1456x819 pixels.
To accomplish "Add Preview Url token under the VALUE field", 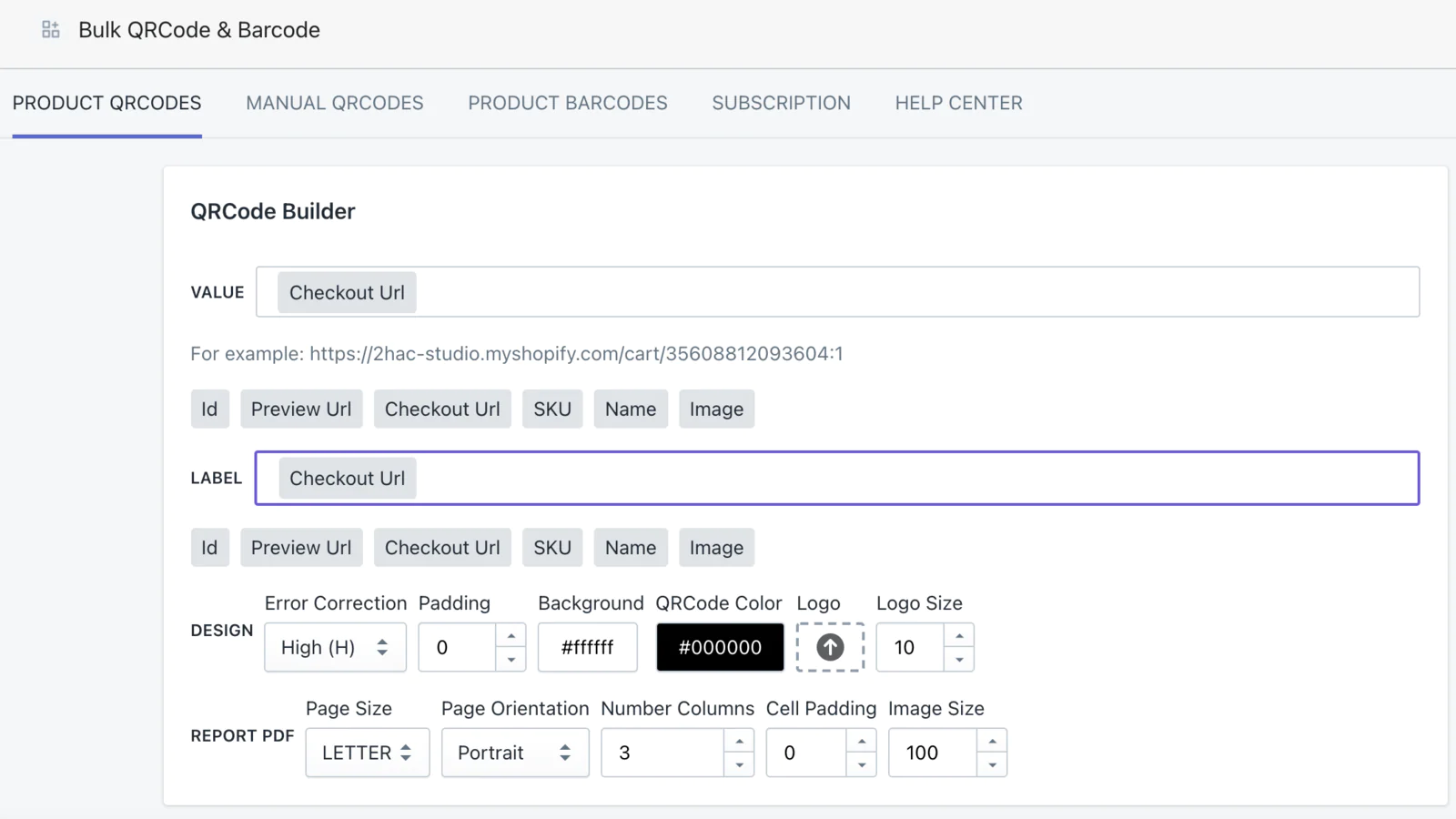I will [301, 409].
